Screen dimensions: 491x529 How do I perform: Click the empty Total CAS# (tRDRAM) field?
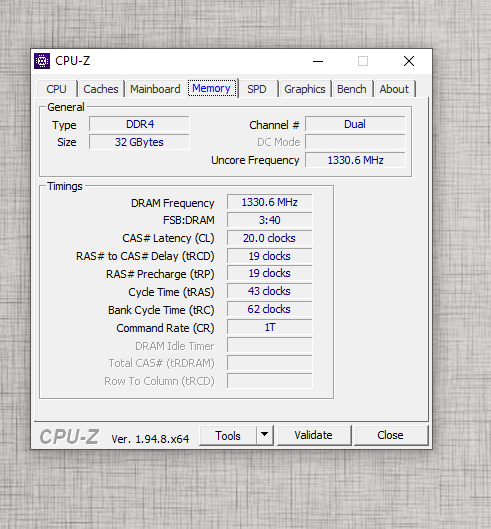tap(270, 363)
